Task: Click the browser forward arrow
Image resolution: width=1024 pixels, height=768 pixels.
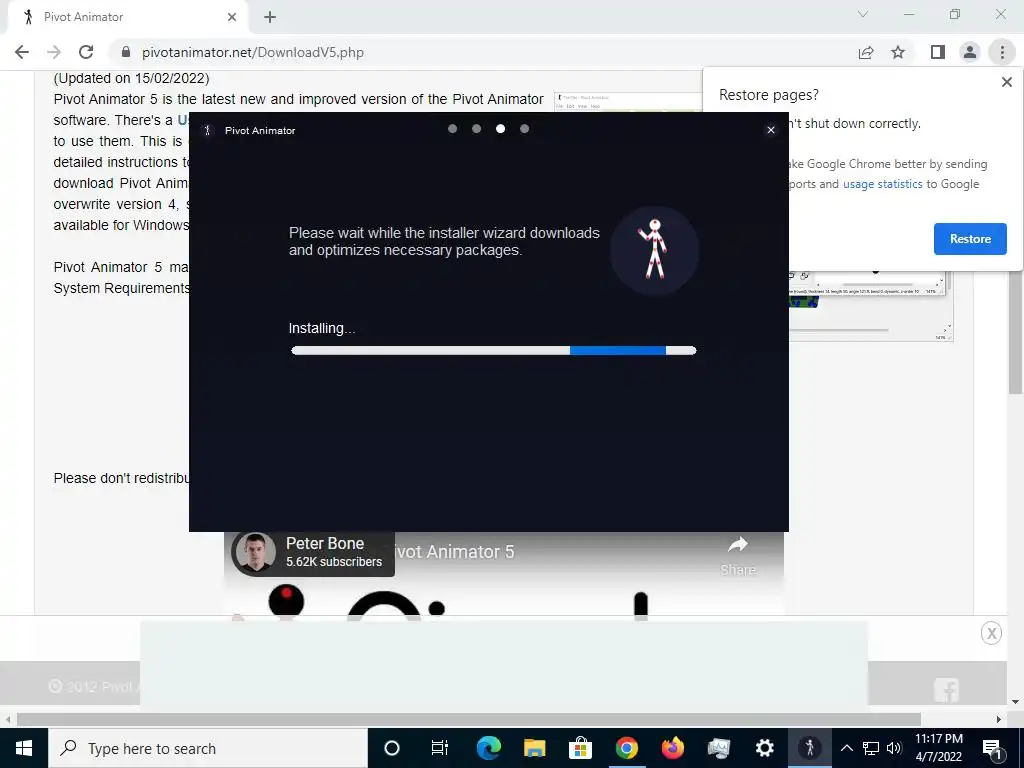Action: pos(54,52)
